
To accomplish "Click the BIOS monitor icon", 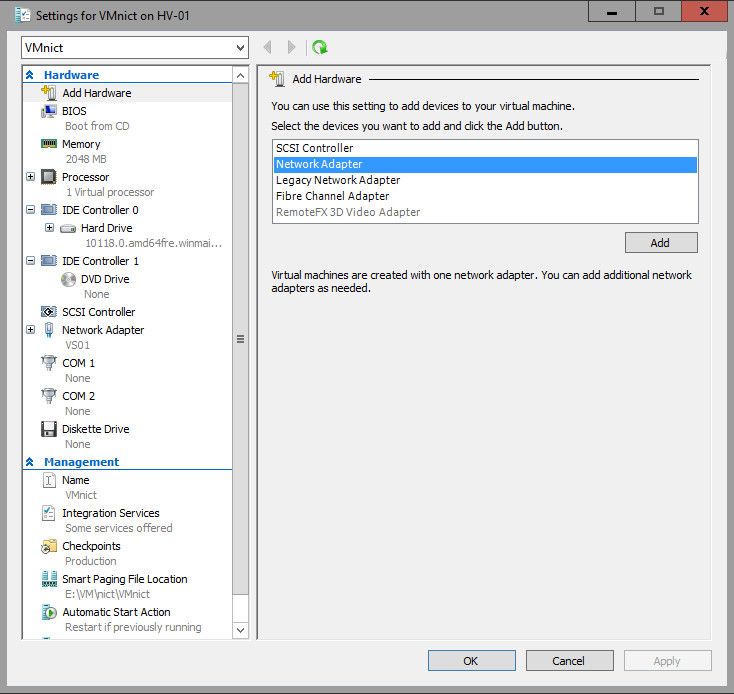I will (x=49, y=111).
